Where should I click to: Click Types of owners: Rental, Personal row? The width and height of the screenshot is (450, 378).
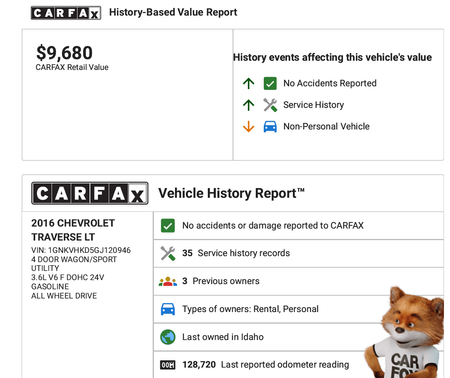click(x=298, y=309)
